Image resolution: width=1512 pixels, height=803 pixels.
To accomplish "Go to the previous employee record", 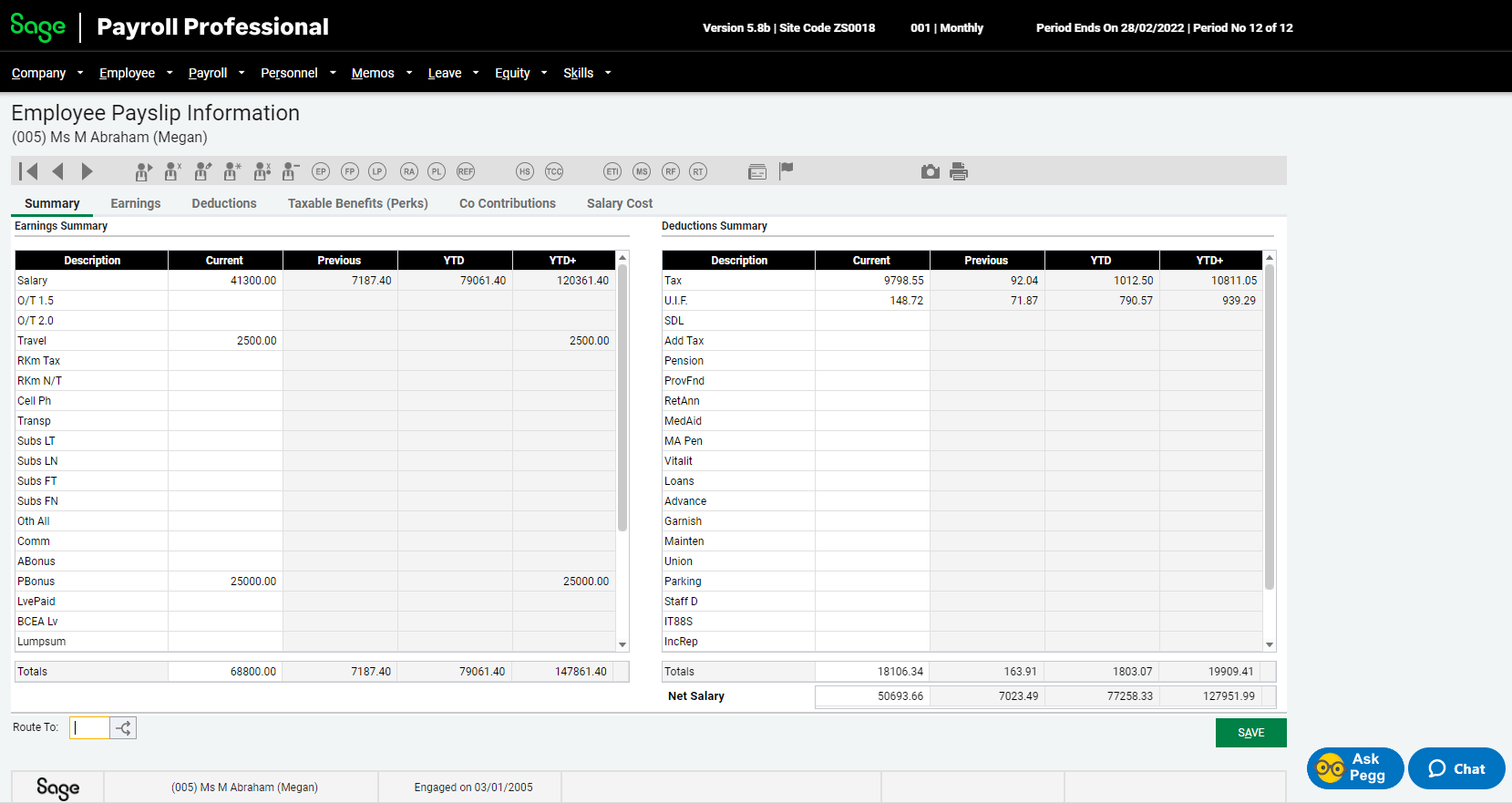I will 58,171.
